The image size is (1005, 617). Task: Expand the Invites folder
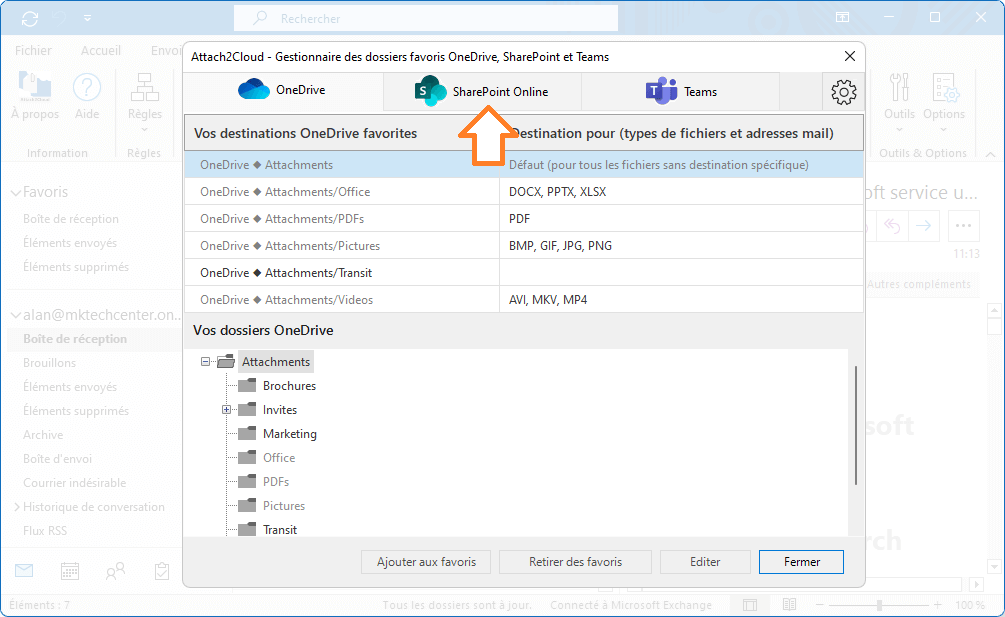225,409
